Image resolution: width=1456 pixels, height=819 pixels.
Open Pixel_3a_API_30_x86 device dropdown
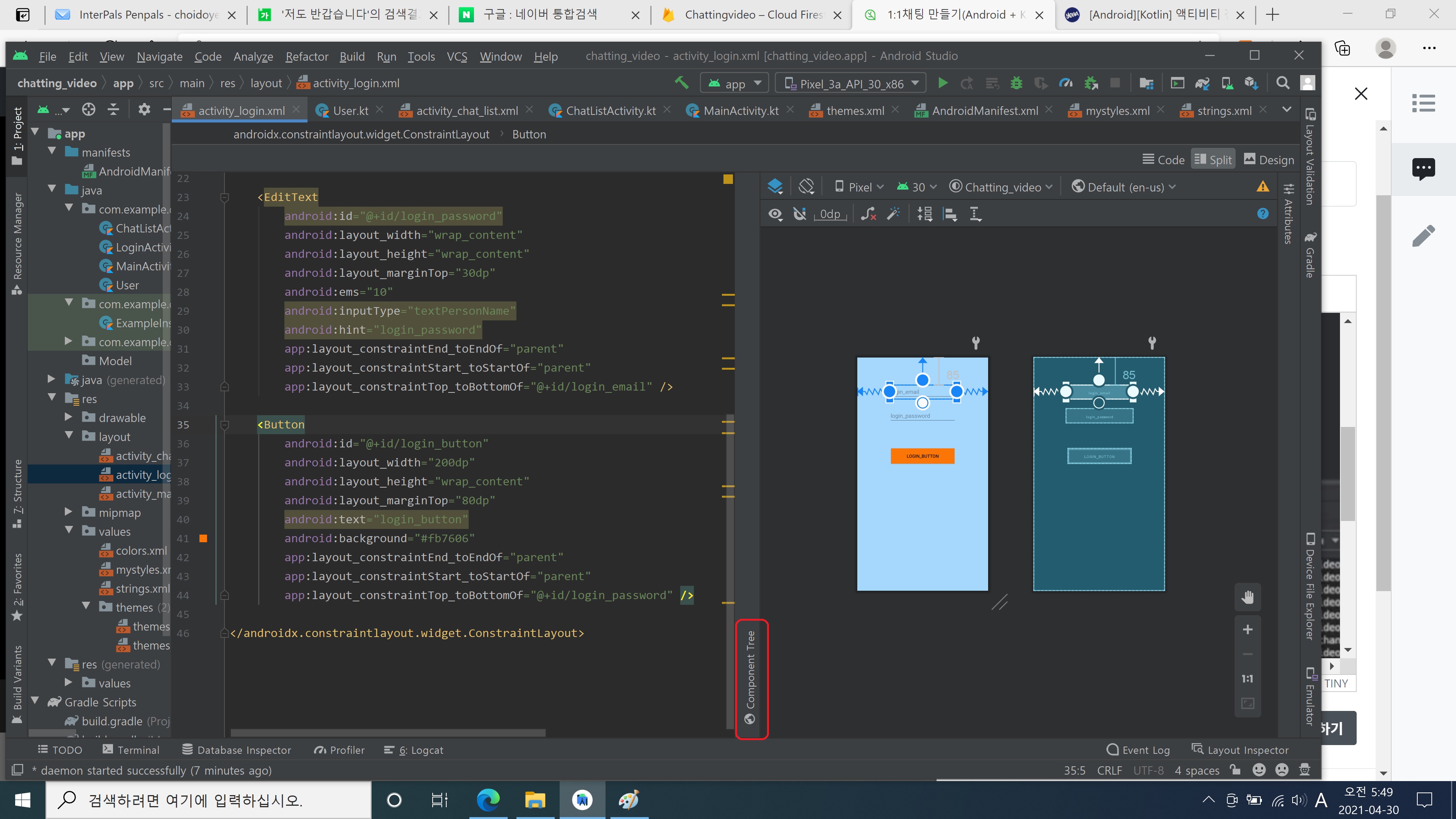click(x=850, y=84)
